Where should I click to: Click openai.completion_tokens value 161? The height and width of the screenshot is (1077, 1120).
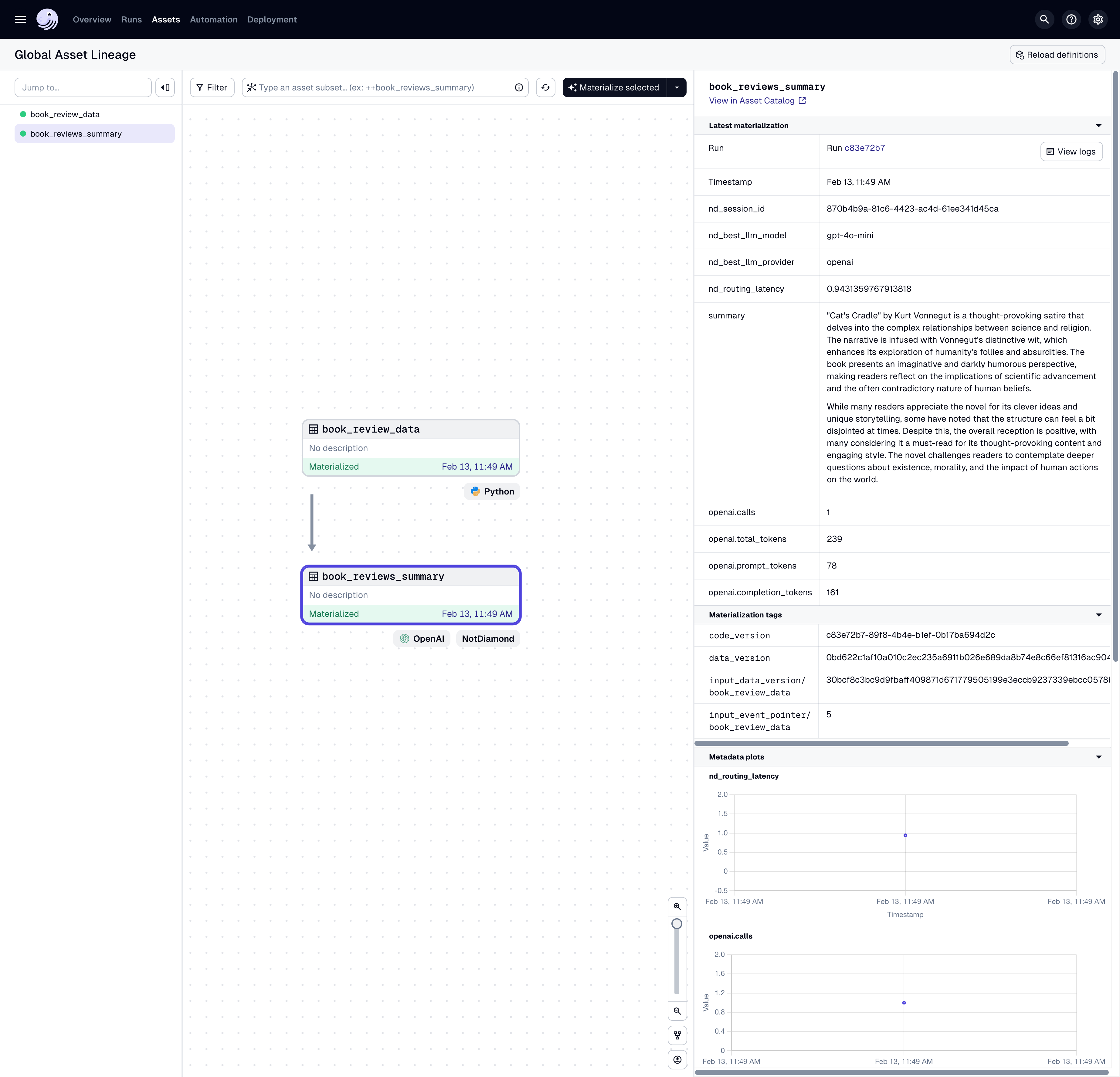coord(833,593)
